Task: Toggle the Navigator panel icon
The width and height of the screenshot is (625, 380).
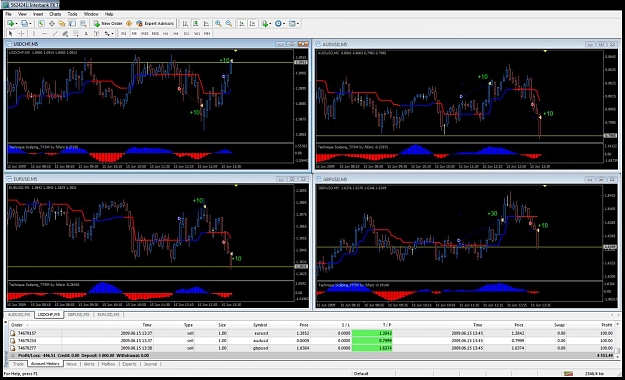Action: click(62, 24)
